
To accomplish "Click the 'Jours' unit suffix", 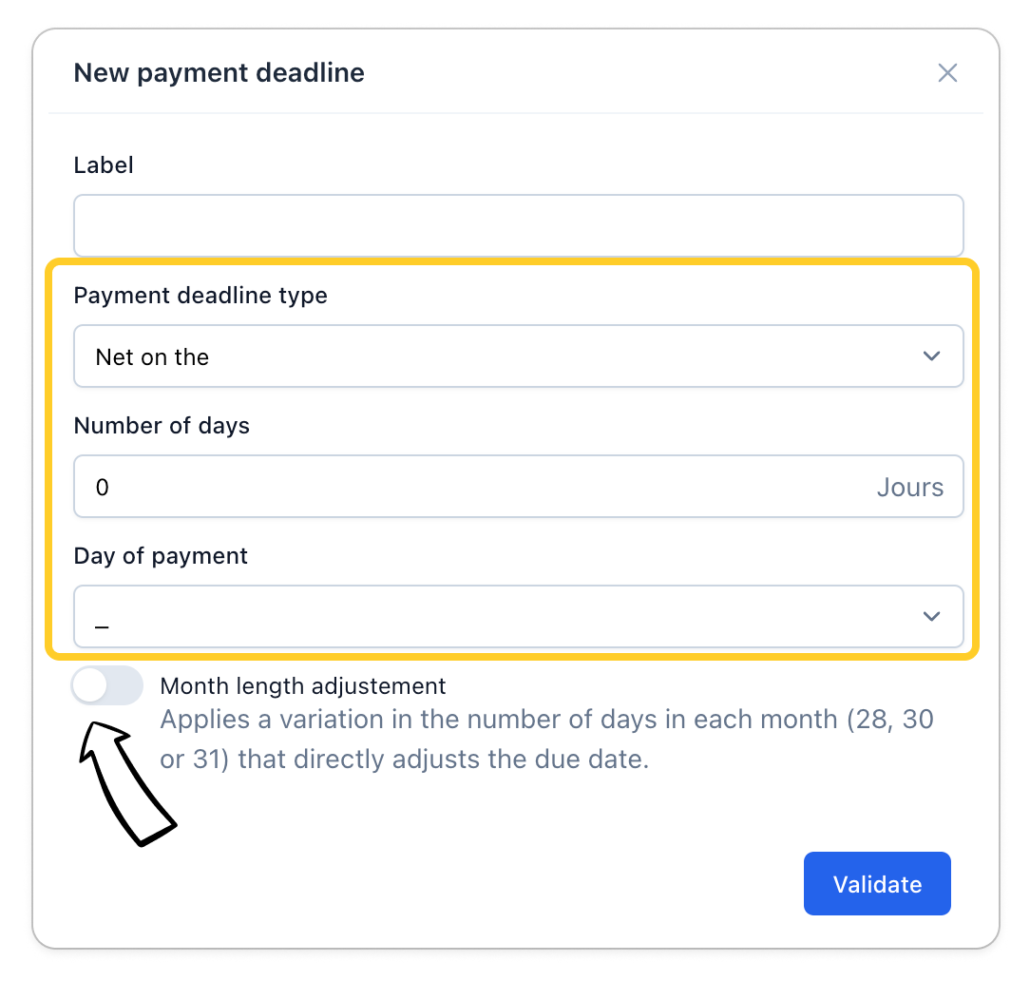I will 910,487.
